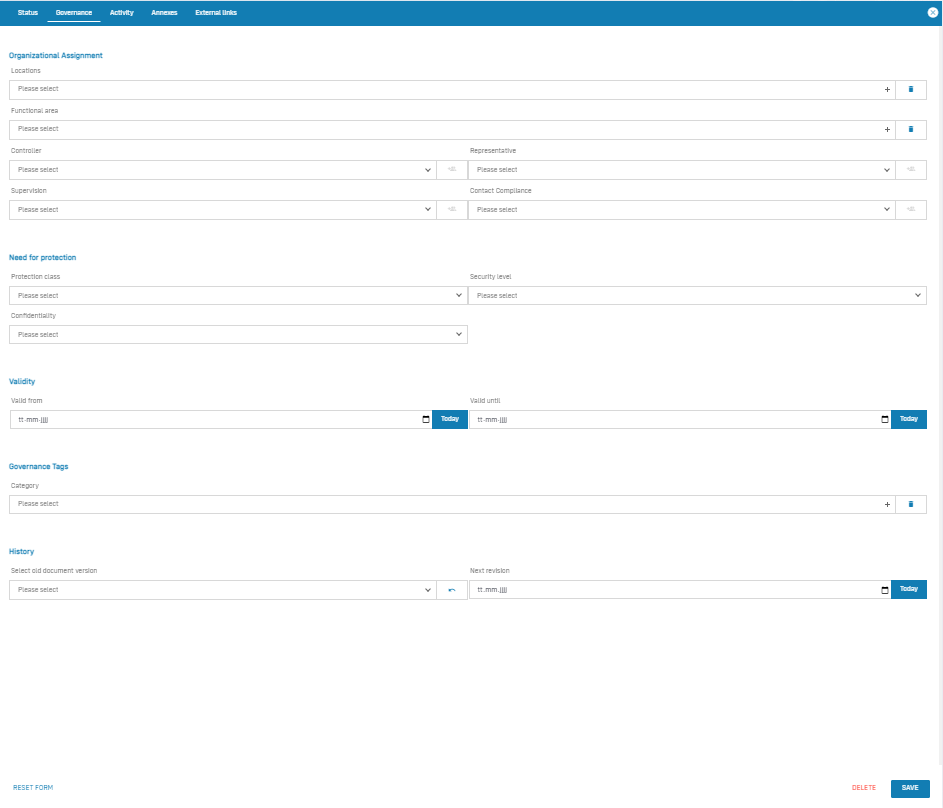
Task: Click the plus icon in Locations field
Action: point(887,90)
